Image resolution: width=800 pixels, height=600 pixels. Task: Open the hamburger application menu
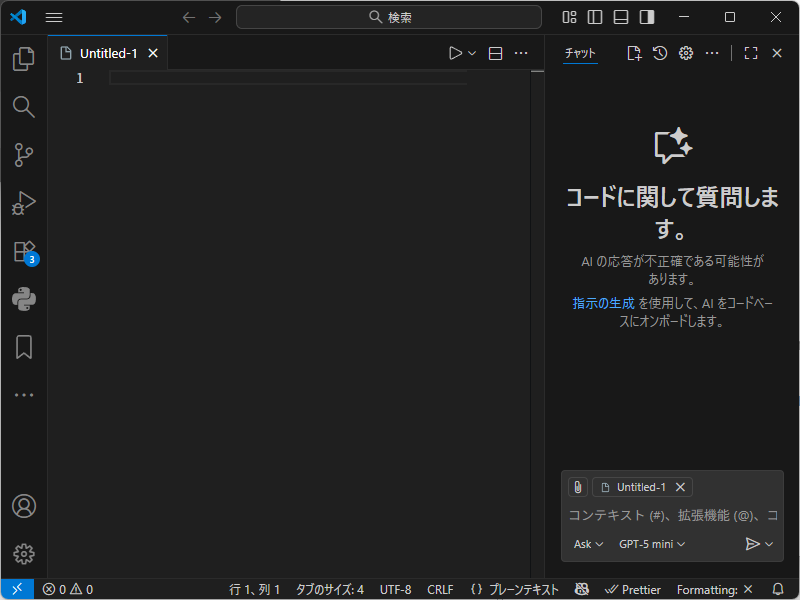pyautogui.click(x=54, y=17)
